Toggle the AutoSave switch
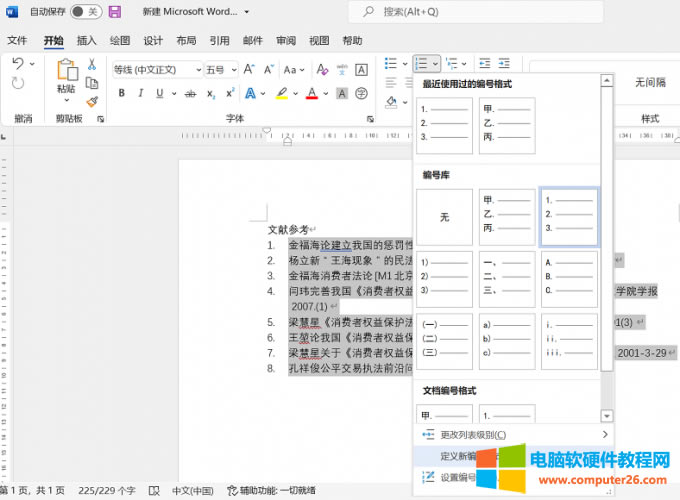 click(x=84, y=12)
